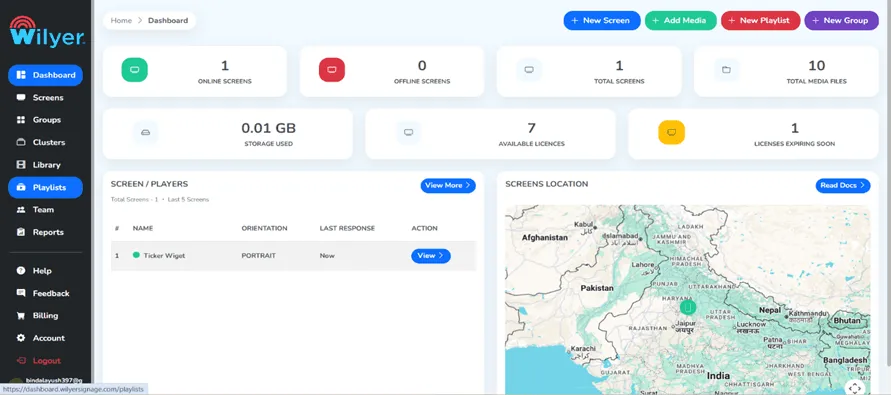Click the Offline Screens stat card
Viewport: 891px width, 395px height.
point(392,72)
